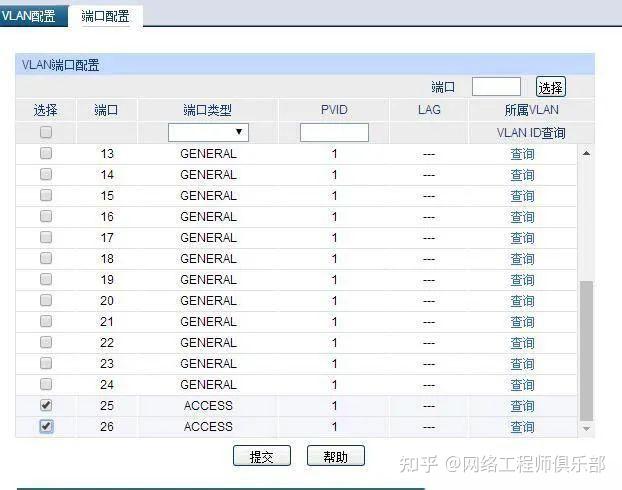This screenshot has width=622, height=490.
Task: Click the scrollbar up arrow
Action: click(x=586, y=153)
